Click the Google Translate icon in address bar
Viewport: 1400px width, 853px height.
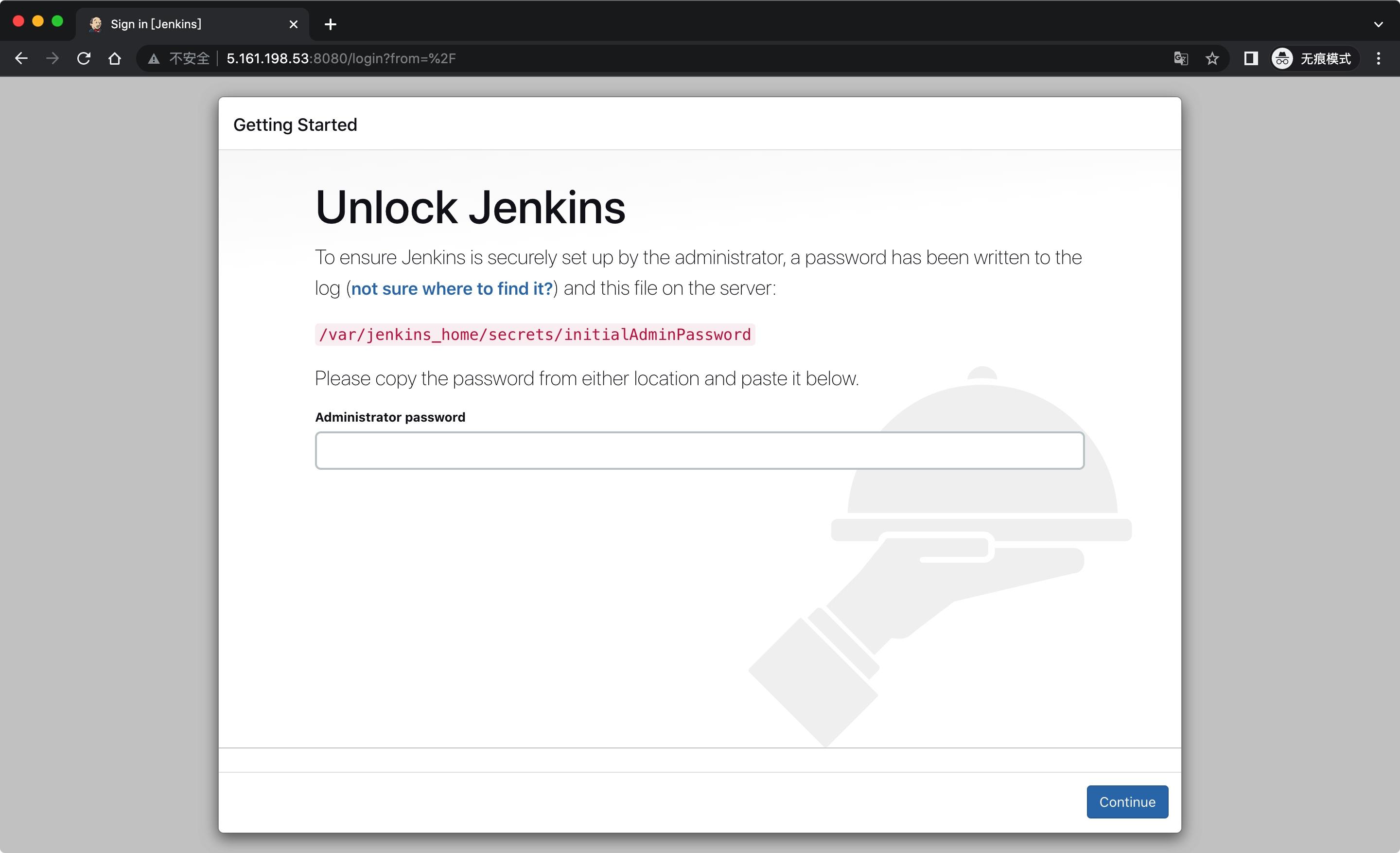[1180, 58]
